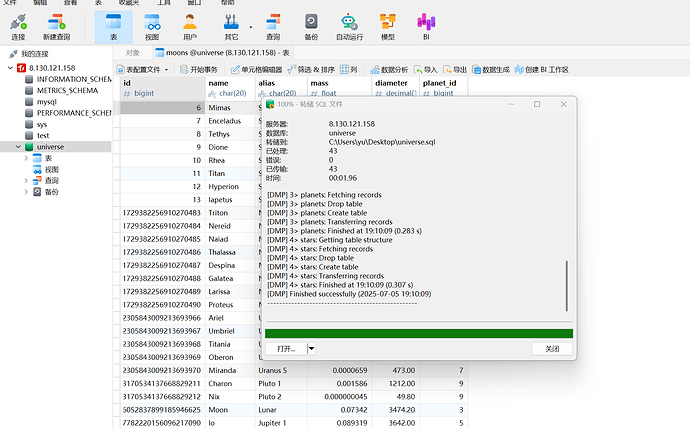Click the id column header

pos(162,88)
